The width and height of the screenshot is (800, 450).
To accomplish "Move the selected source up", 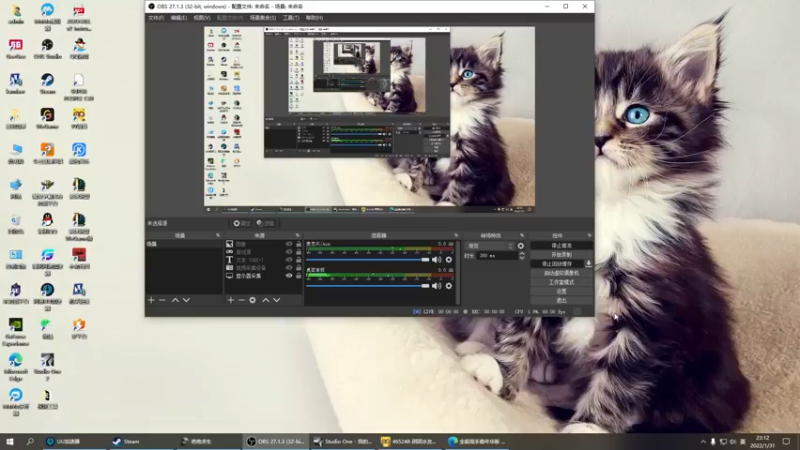I will pos(265,300).
